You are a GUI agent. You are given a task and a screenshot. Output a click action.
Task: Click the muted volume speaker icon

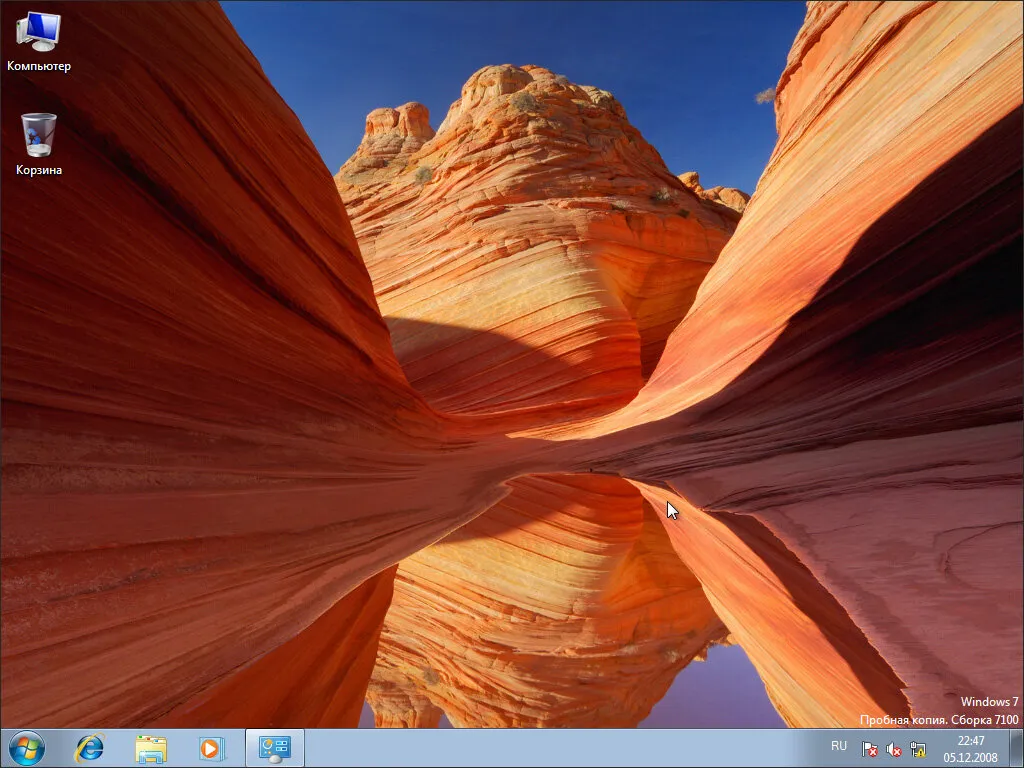[893, 749]
